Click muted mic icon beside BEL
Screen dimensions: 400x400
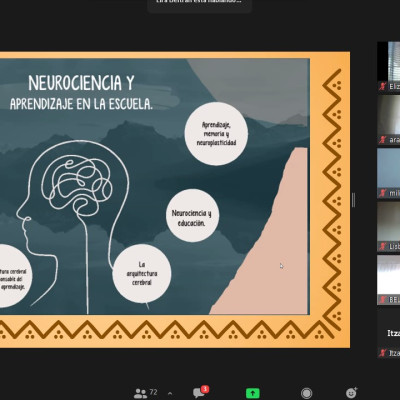pos(383,300)
